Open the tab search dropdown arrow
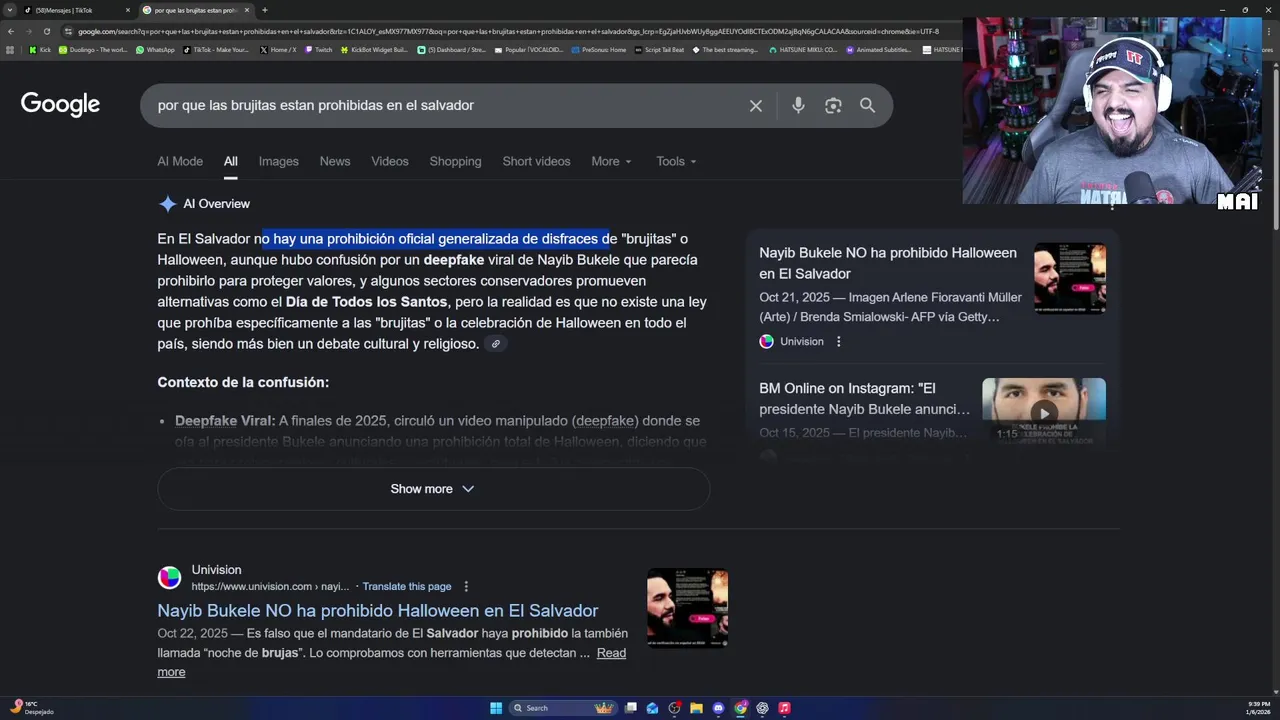The height and width of the screenshot is (720, 1280). point(11,10)
